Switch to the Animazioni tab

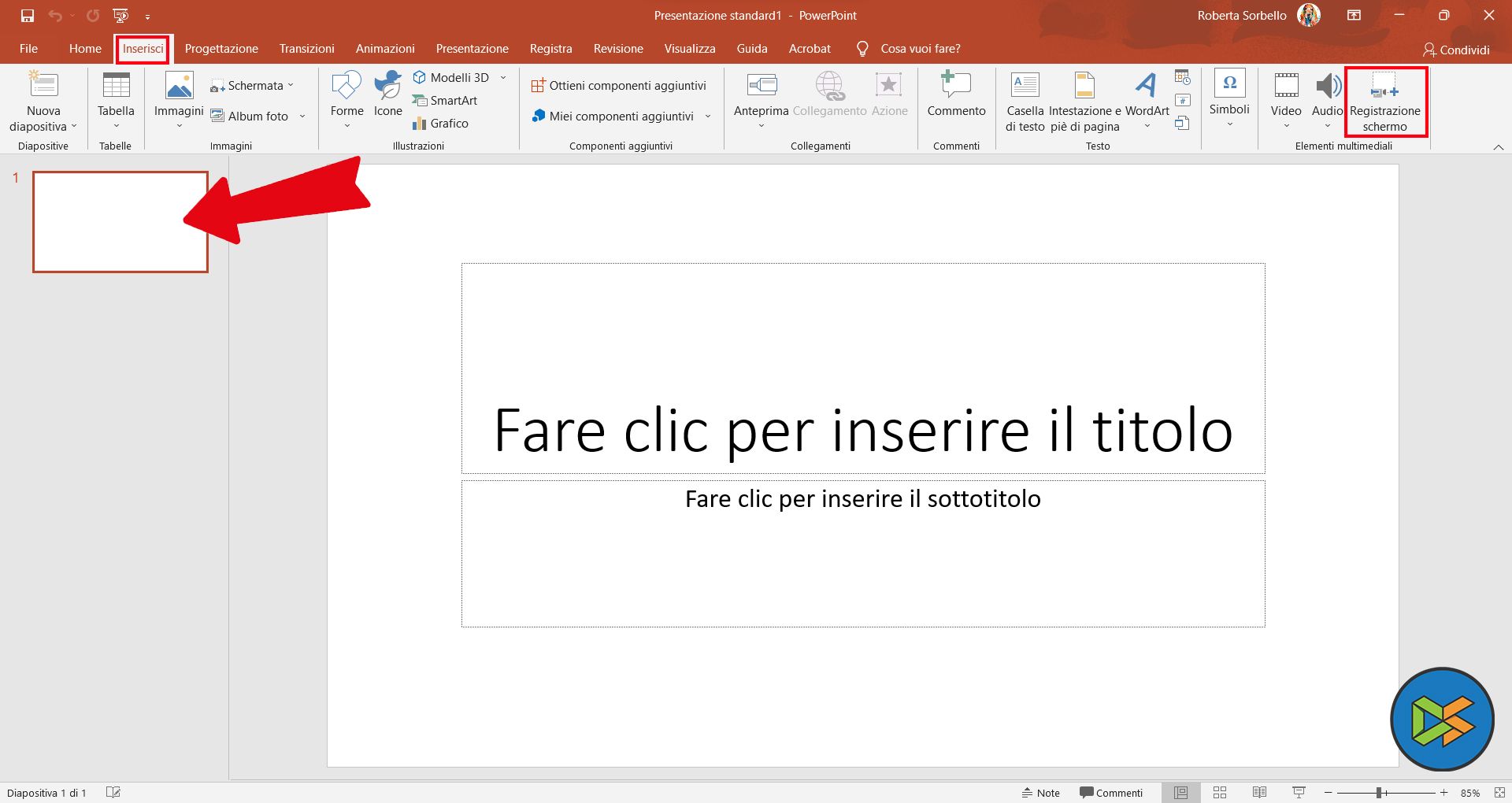point(385,49)
